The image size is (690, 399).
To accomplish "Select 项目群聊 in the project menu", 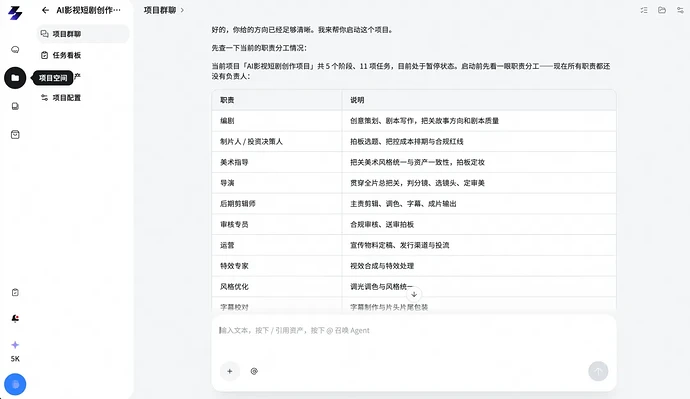I will pyautogui.click(x=83, y=34).
